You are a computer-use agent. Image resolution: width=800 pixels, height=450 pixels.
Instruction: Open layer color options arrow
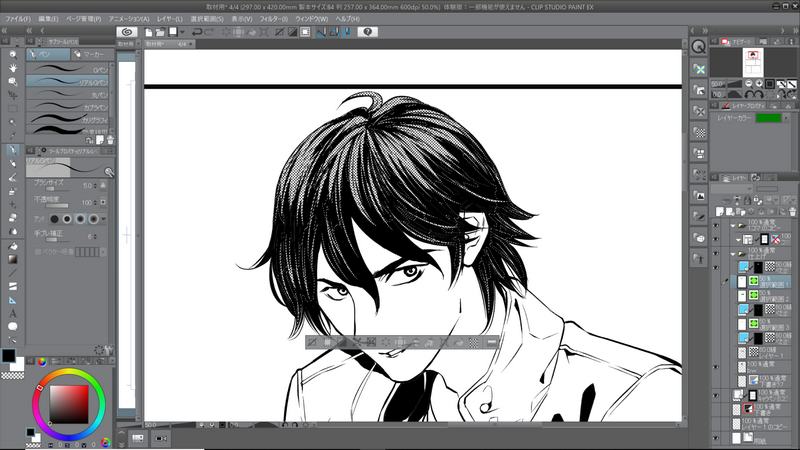pos(786,118)
